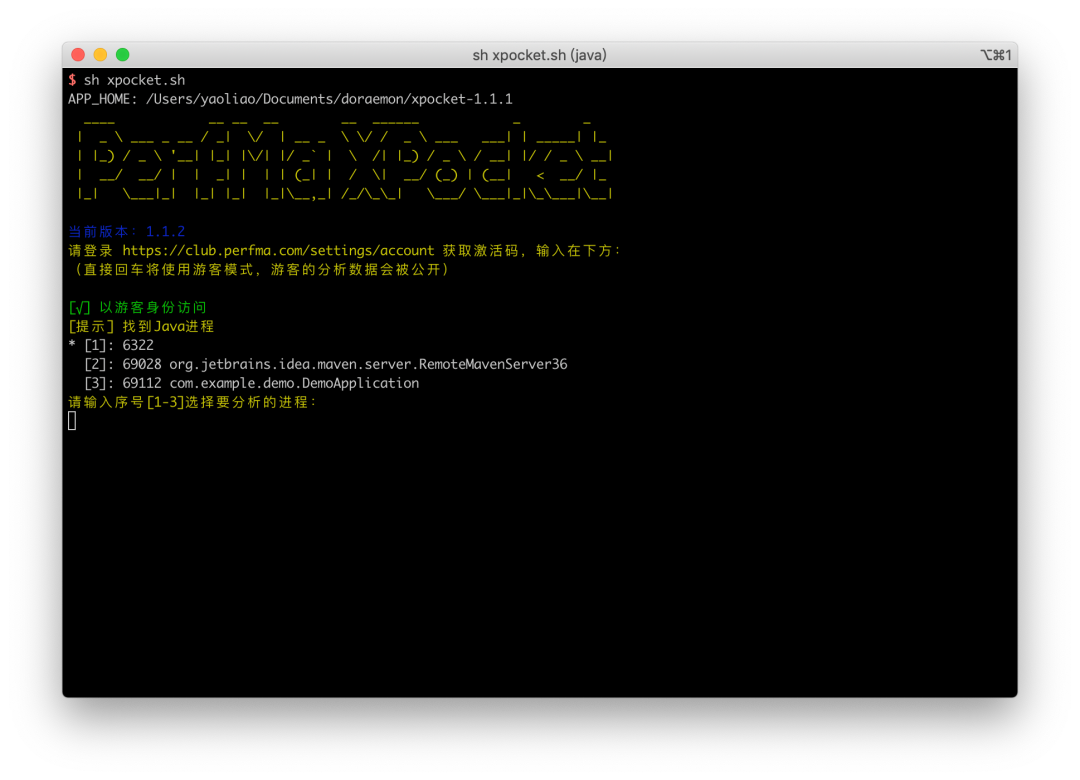Click the '请输入序号[1-3]' prompt line
The height and width of the screenshot is (780, 1080).
coord(193,402)
